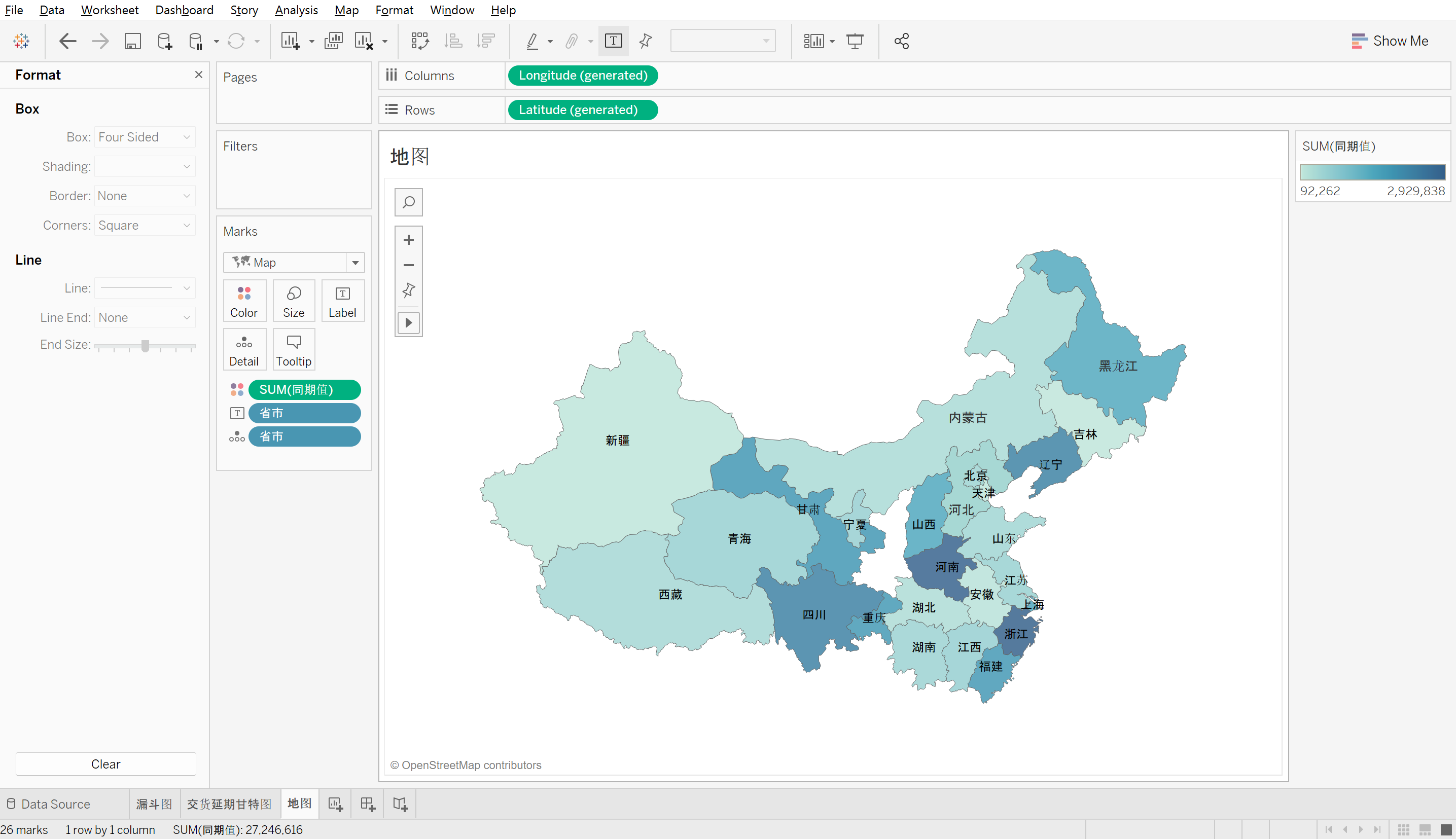Screen dimensions: 1456x839
Task: Zoom in on the map
Action: pyautogui.click(x=409, y=240)
